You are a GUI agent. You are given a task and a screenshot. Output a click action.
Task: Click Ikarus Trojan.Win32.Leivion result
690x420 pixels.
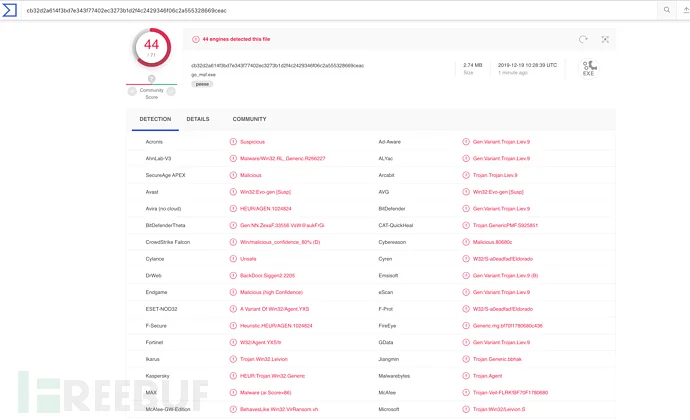[x=264, y=359]
